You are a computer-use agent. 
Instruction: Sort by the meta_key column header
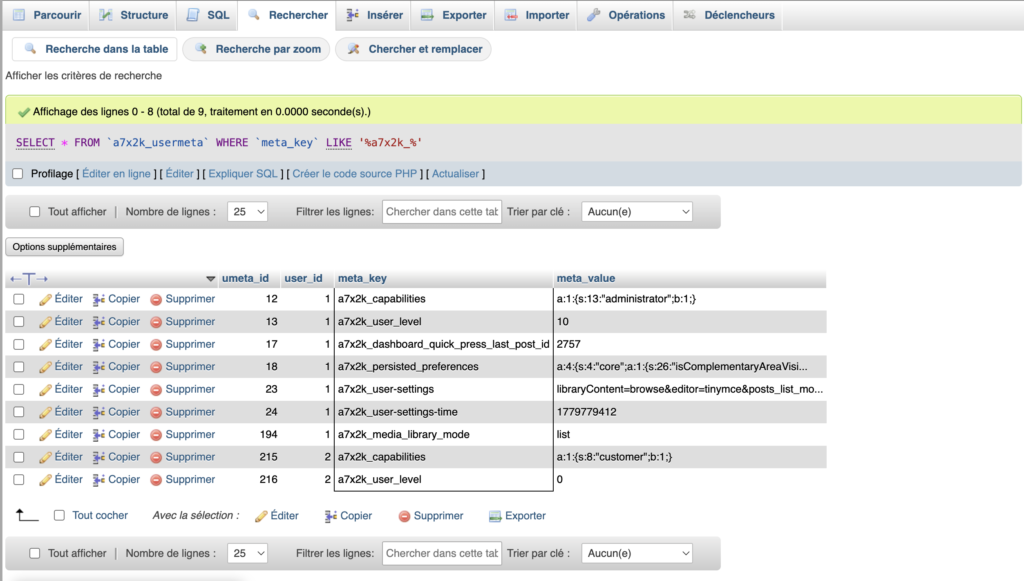362,278
